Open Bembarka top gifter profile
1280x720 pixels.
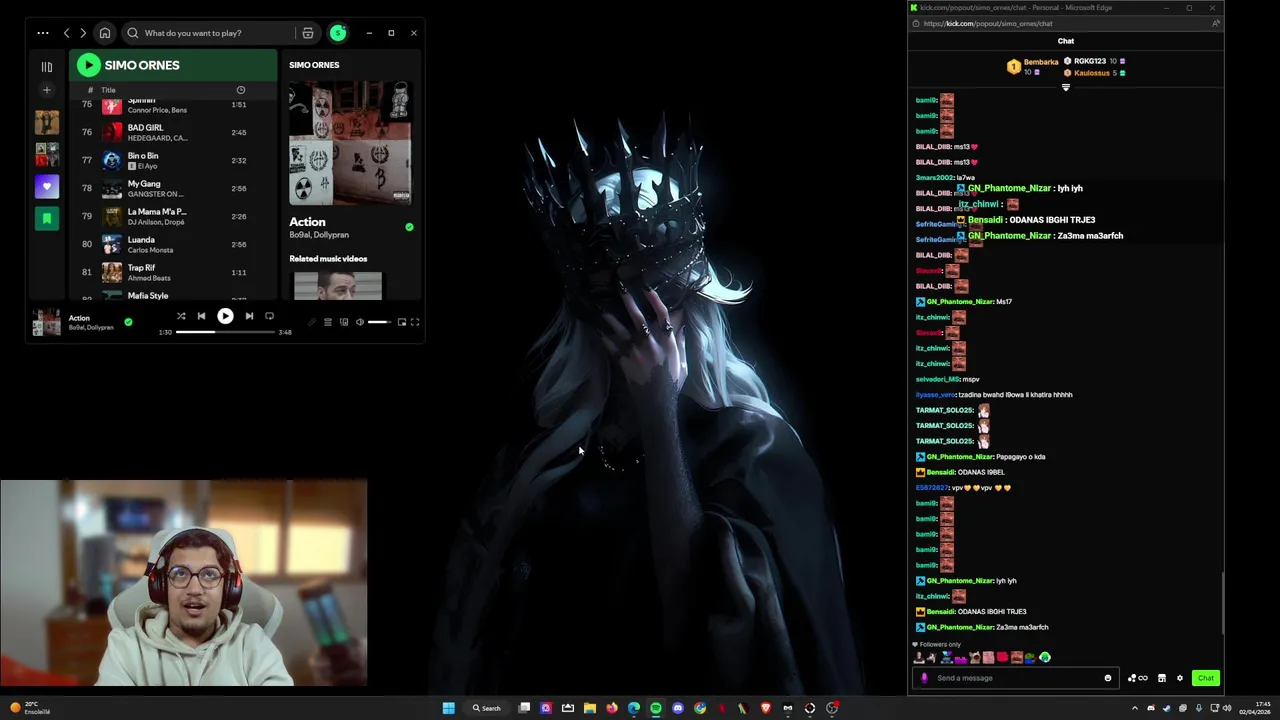tap(1040, 62)
